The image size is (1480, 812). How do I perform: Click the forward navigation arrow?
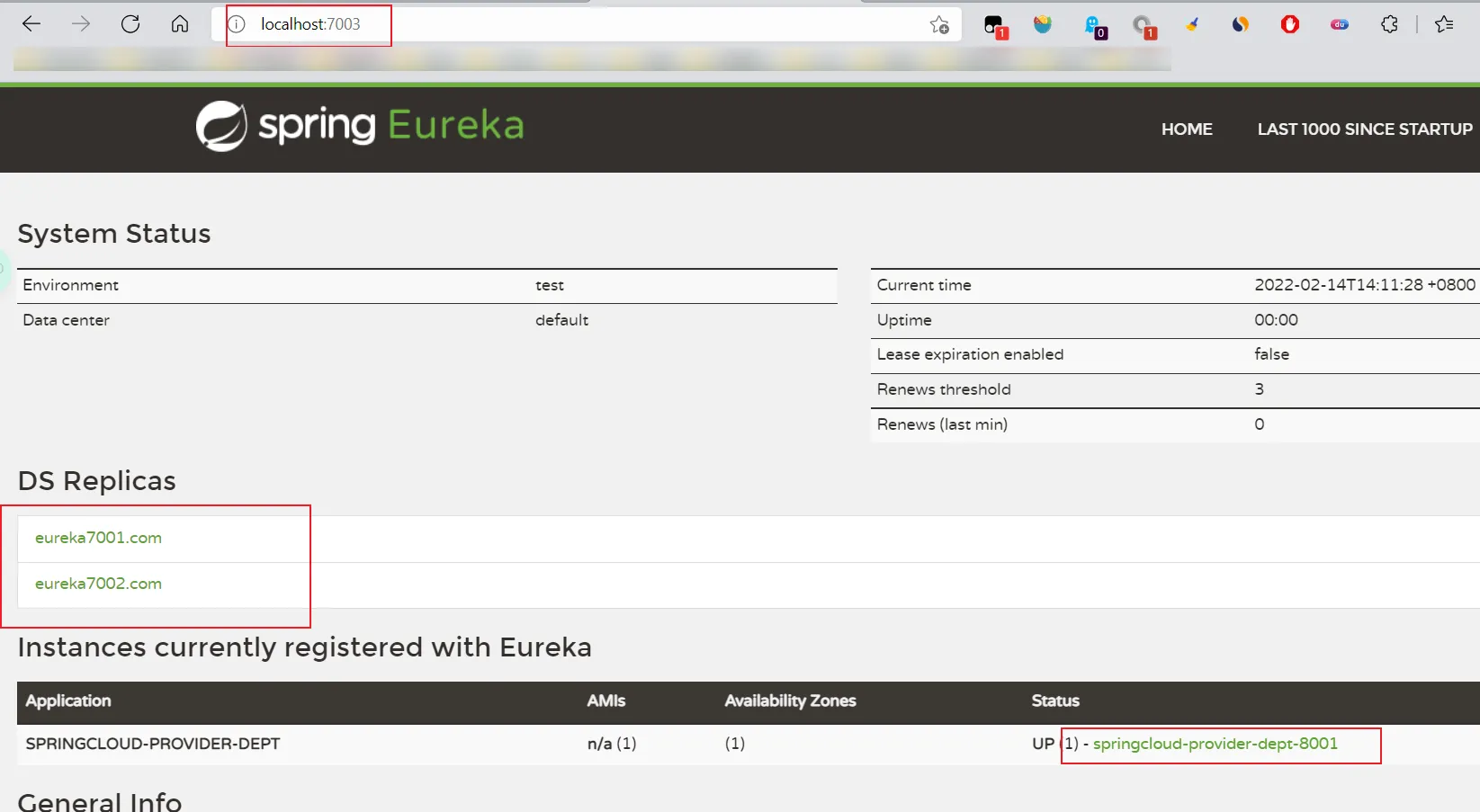click(81, 24)
